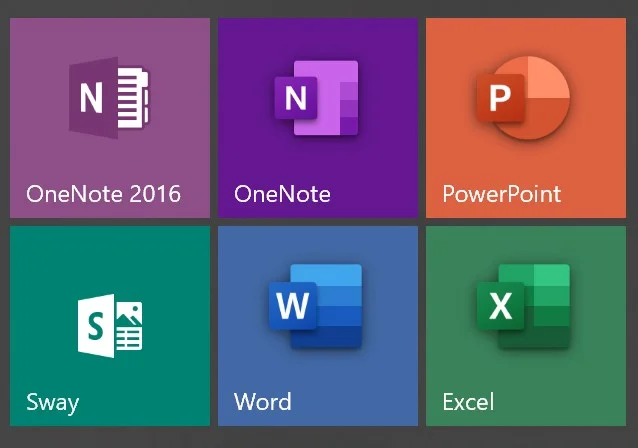Screen dimensions: 638x448
Task: Open the Word app icon
Action: click(315, 306)
